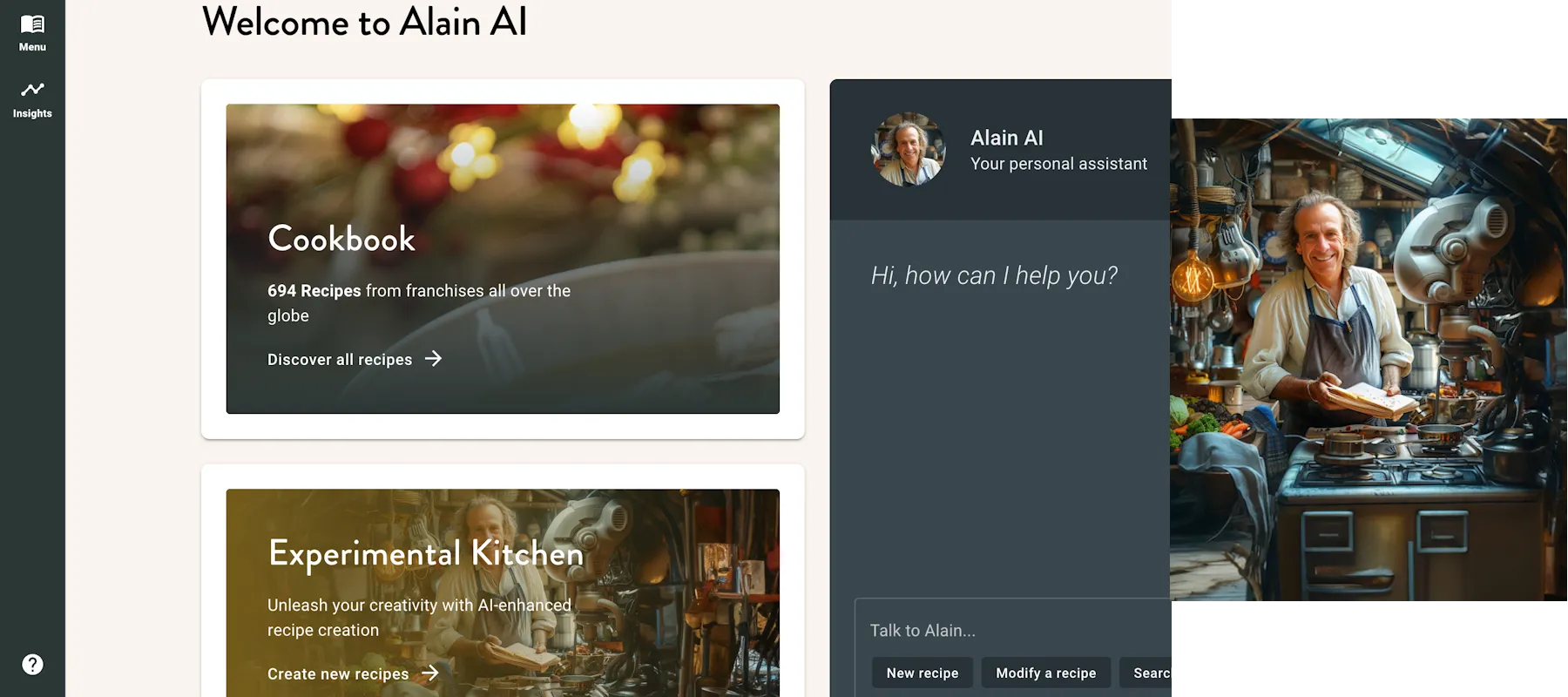Image resolution: width=1568 pixels, height=697 pixels.
Task: Click the Cookbook heading
Action: click(x=341, y=238)
